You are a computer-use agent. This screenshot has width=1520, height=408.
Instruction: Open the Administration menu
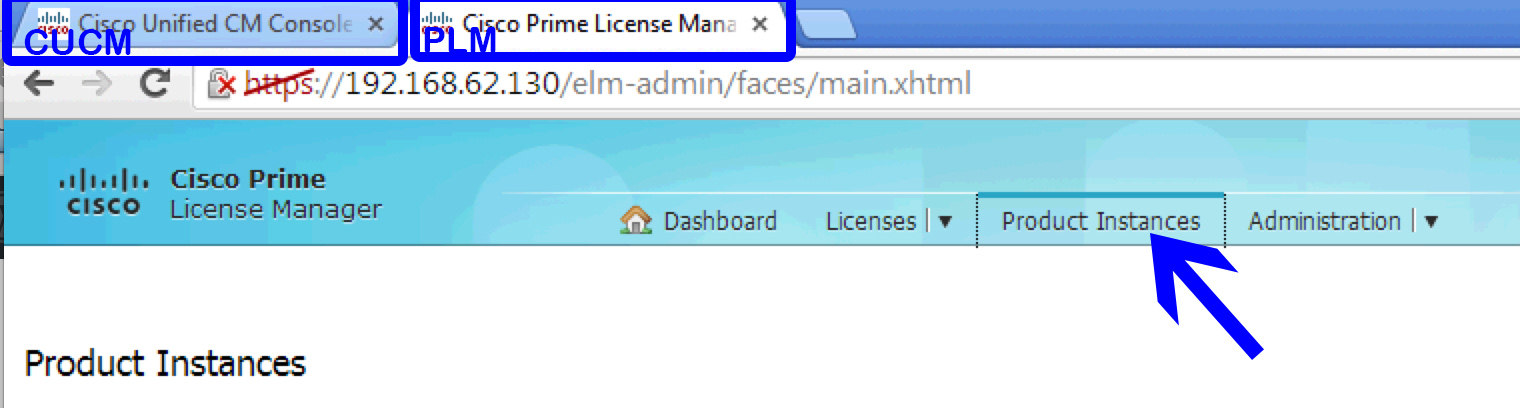[x=1324, y=221]
